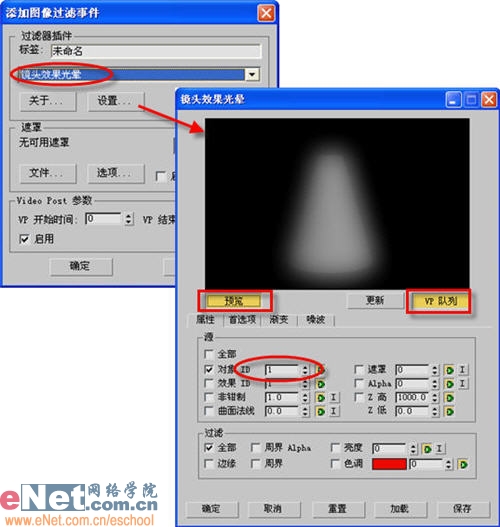Click 设置... in the filter event dialog

click(116, 101)
